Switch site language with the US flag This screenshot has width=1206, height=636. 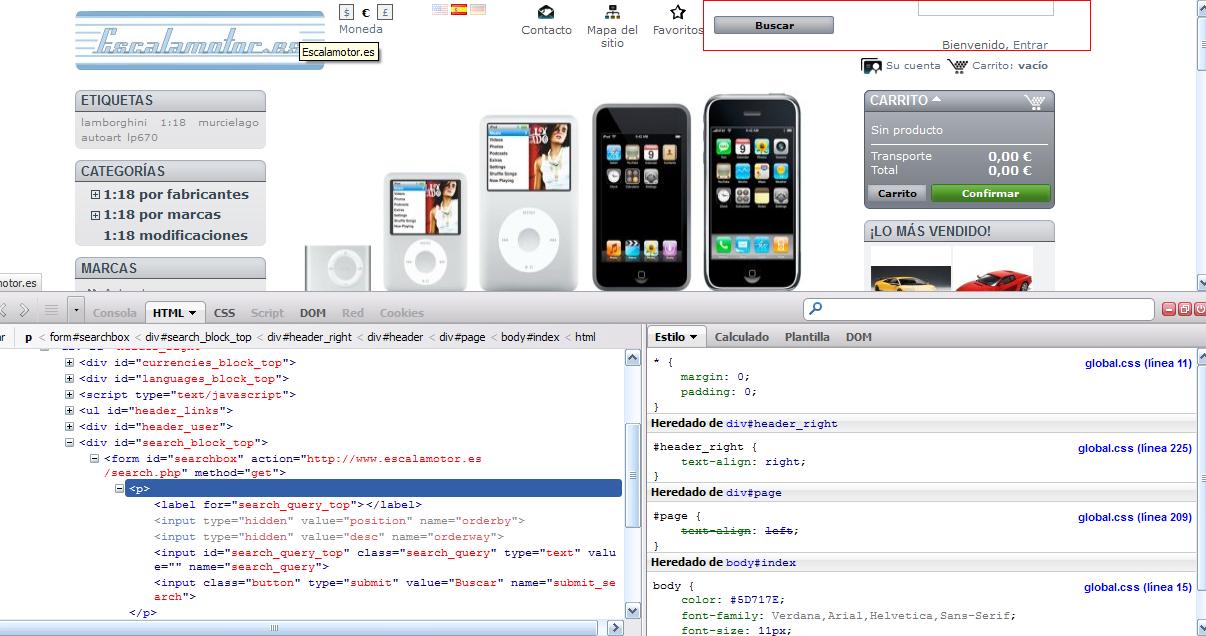click(x=440, y=9)
